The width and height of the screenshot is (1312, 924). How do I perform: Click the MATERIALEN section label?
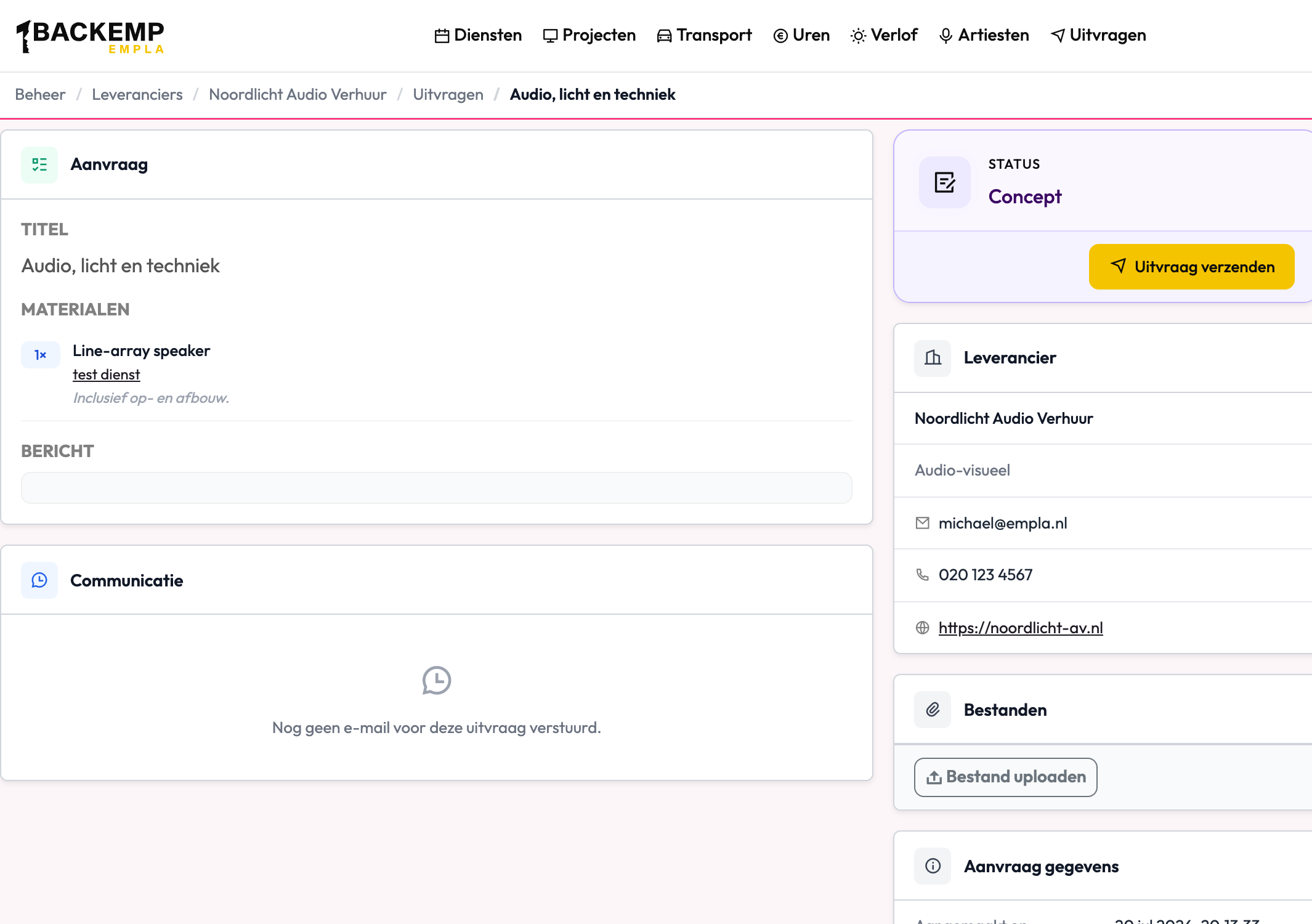pos(75,309)
